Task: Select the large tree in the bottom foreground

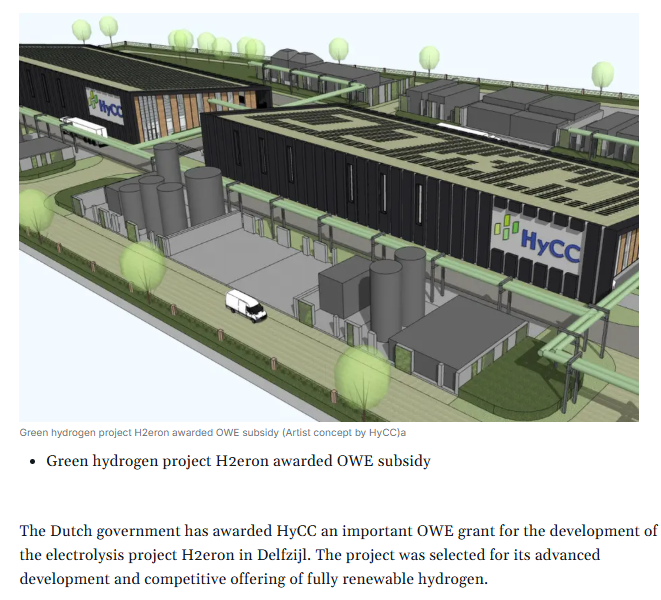Action: pos(361,373)
